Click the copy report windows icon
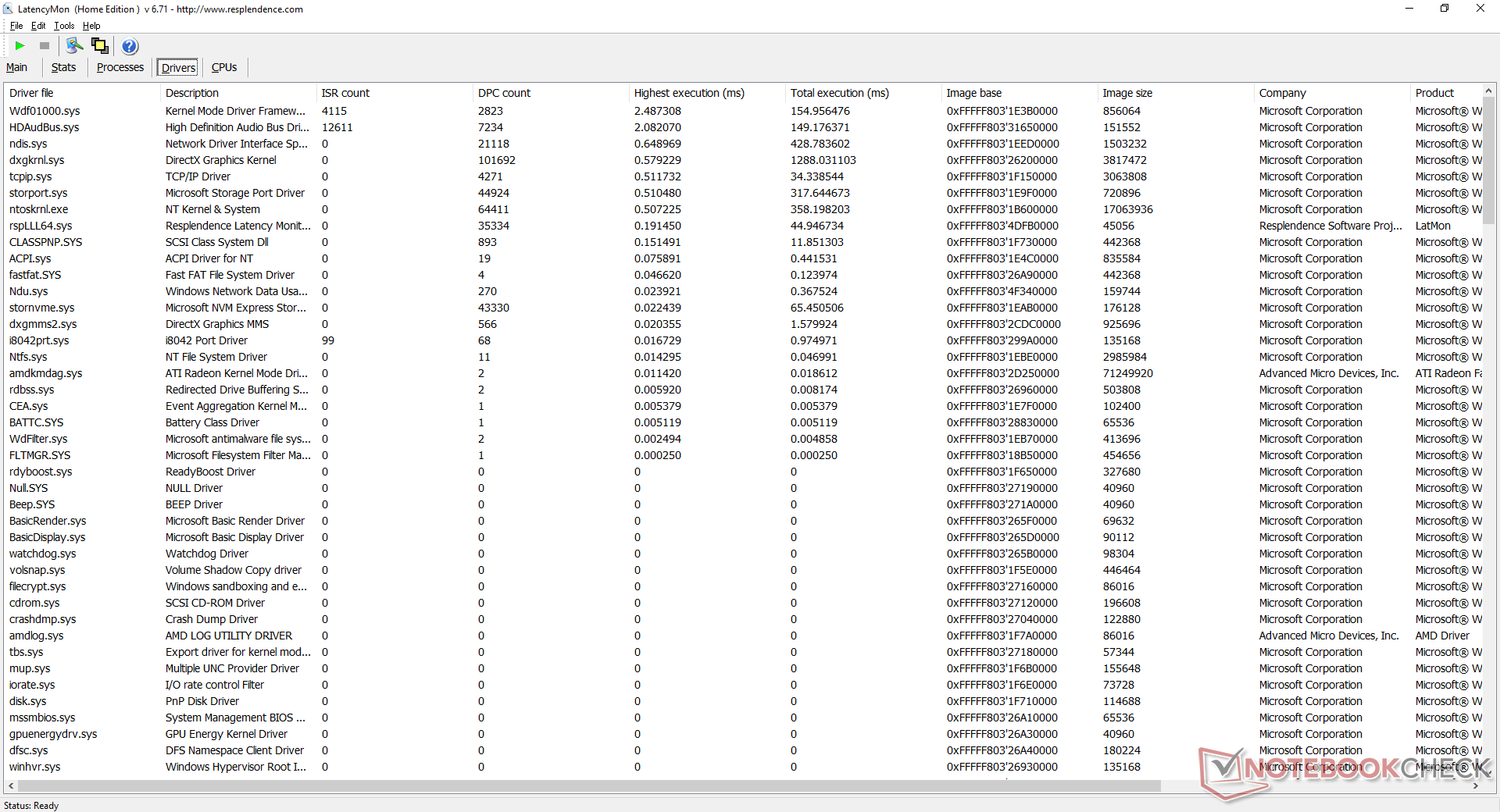The width and height of the screenshot is (1500, 812). pyautogui.click(x=100, y=46)
